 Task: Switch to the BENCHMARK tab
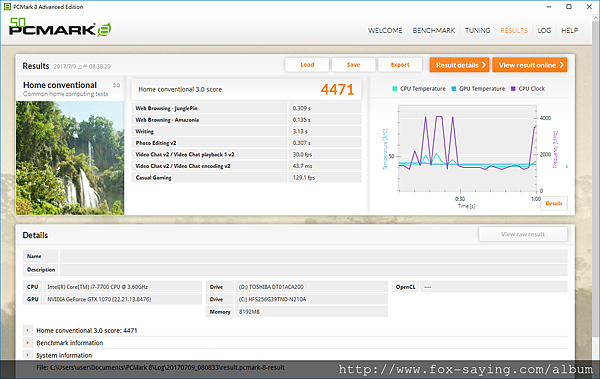point(434,30)
